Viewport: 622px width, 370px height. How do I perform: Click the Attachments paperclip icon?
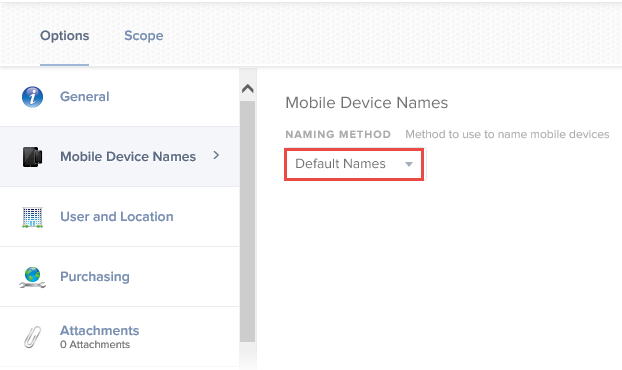click(x=32, y=337)
